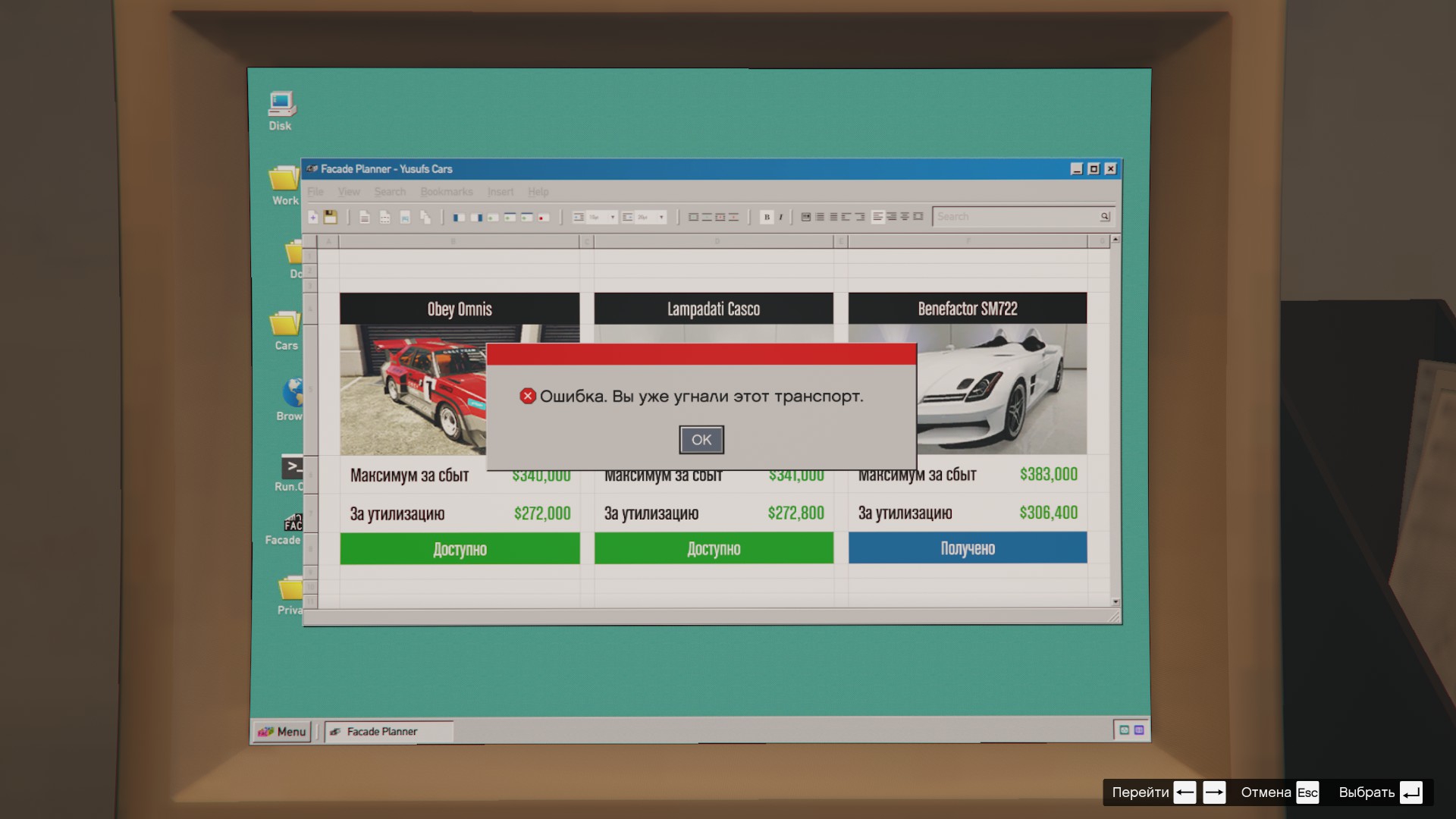Click the left system tray icon
The height and width of the screenshot is (819, 1456).
(x=1125, y=730)
